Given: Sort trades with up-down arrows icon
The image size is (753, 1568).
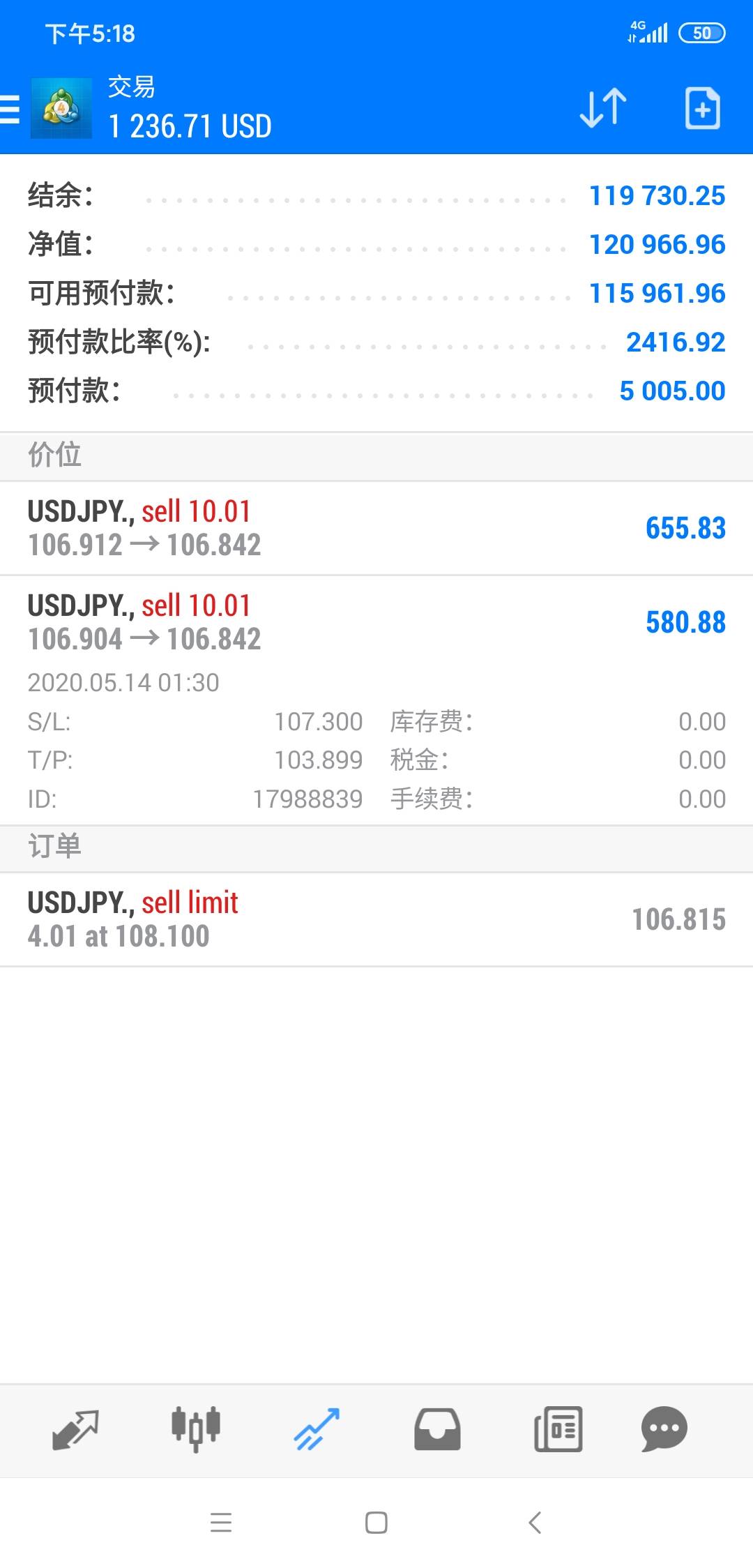Looking at the screenshot, I should click(x=603, y=109).
